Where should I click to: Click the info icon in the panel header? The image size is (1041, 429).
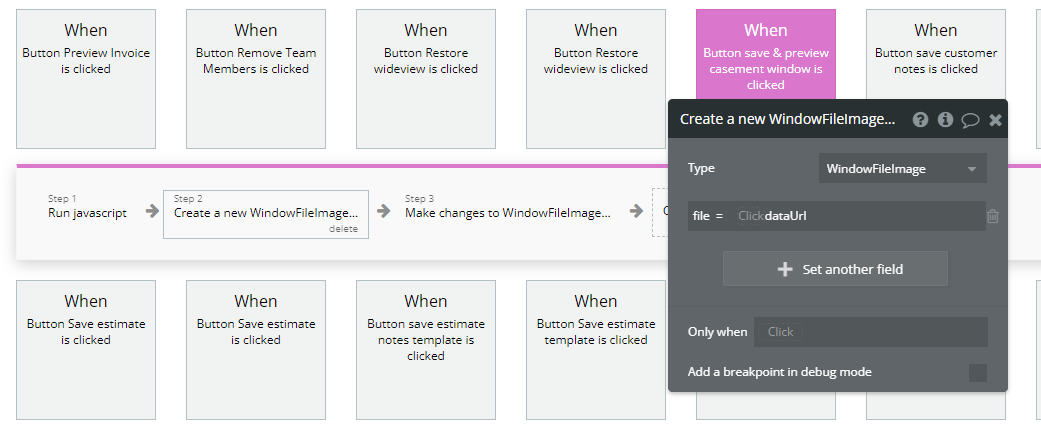click(x=945, y=119)
